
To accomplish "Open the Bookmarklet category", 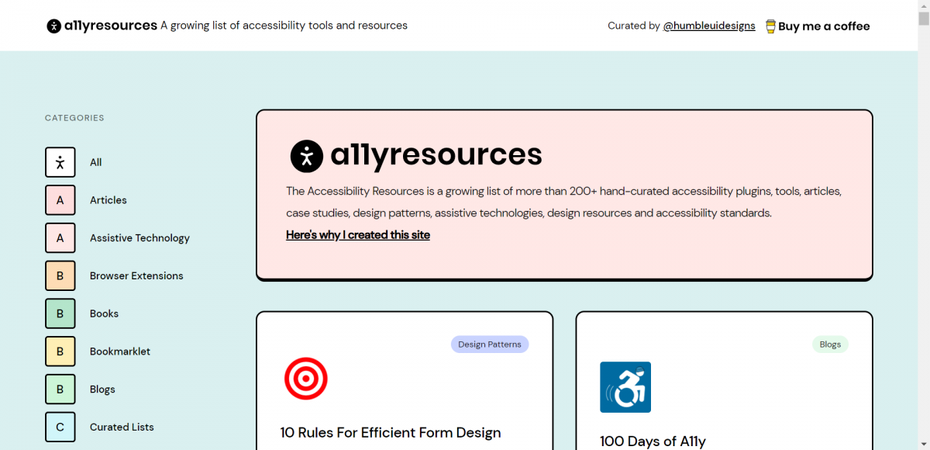I will (x=120, y=352).
